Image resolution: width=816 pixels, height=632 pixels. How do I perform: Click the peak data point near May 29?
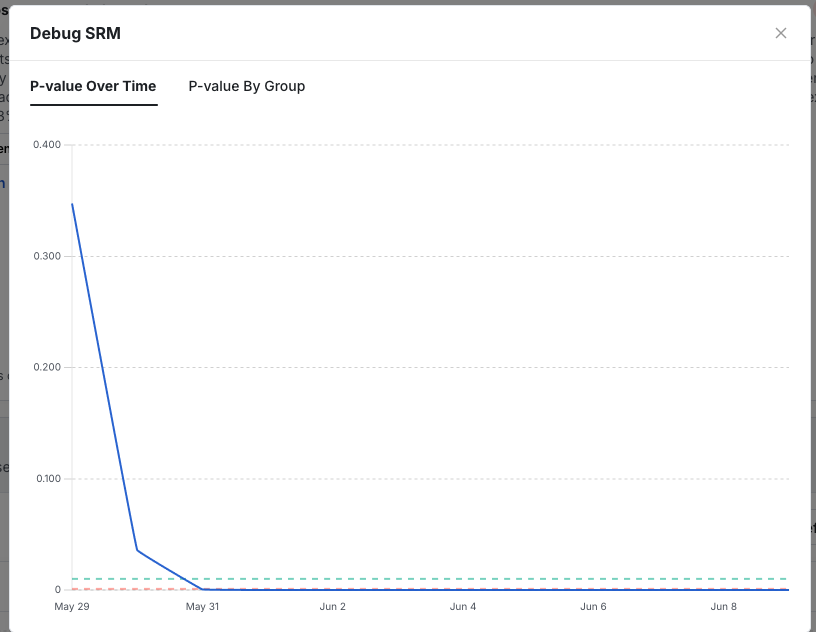[x=72, y=204]
